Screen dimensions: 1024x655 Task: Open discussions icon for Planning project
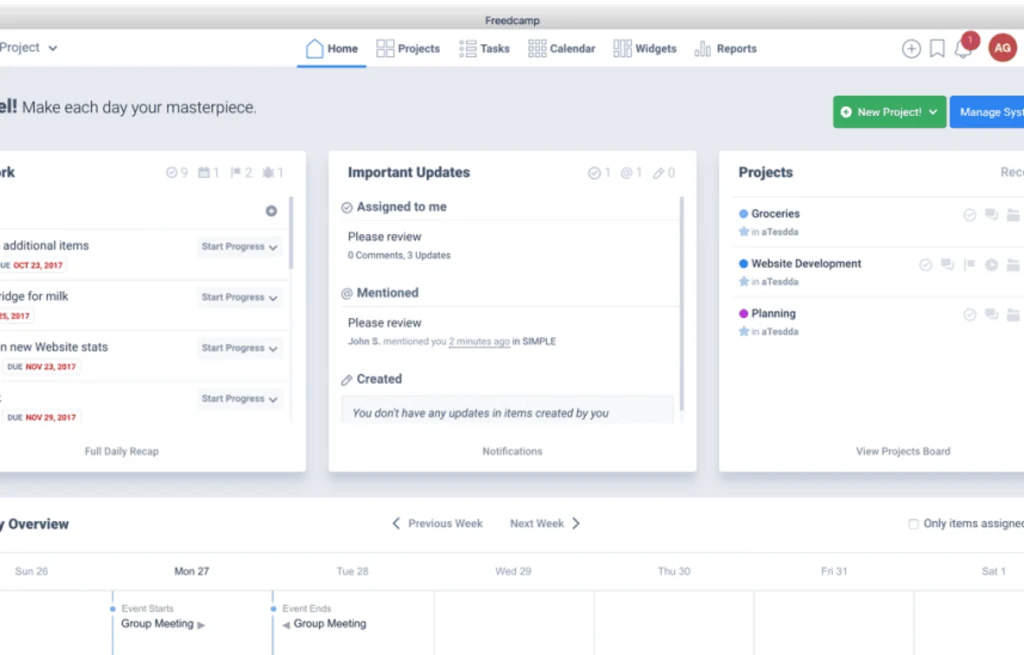tap(991, 315)
